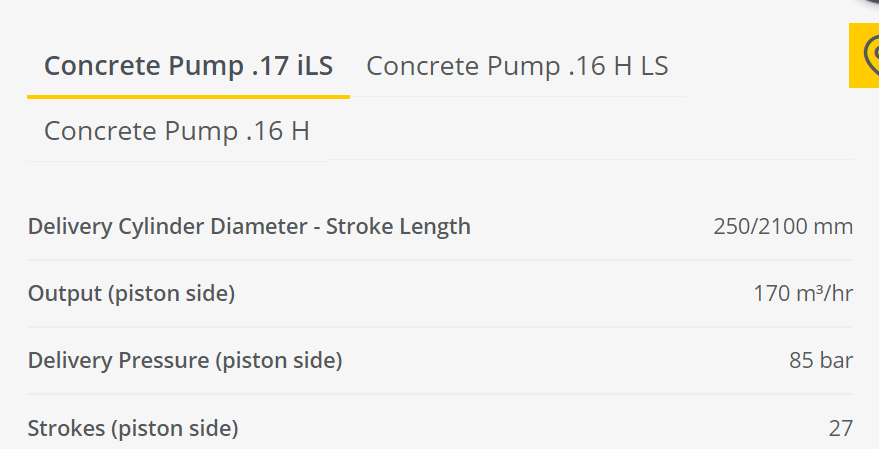This screenshot has width=879, height=449.
Task: Click divider line below the Output row
Action: coord(440,327)
